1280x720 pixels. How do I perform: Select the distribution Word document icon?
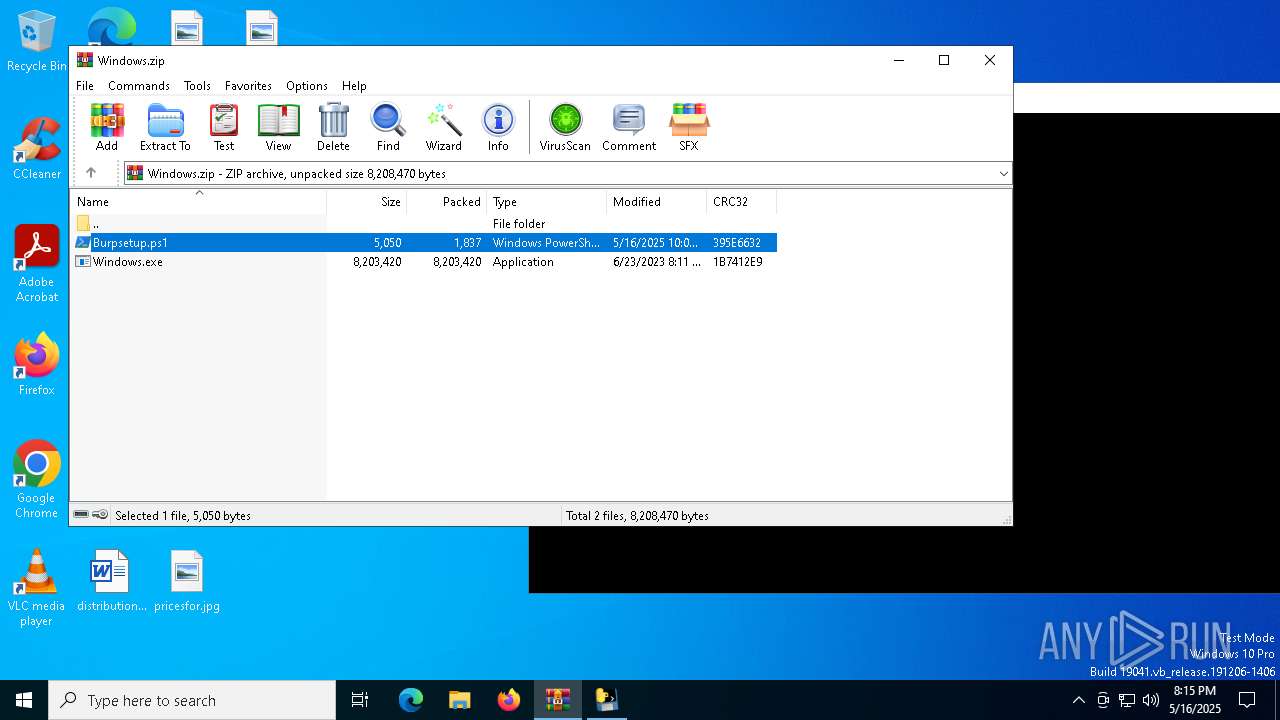(x=111, y=581)
